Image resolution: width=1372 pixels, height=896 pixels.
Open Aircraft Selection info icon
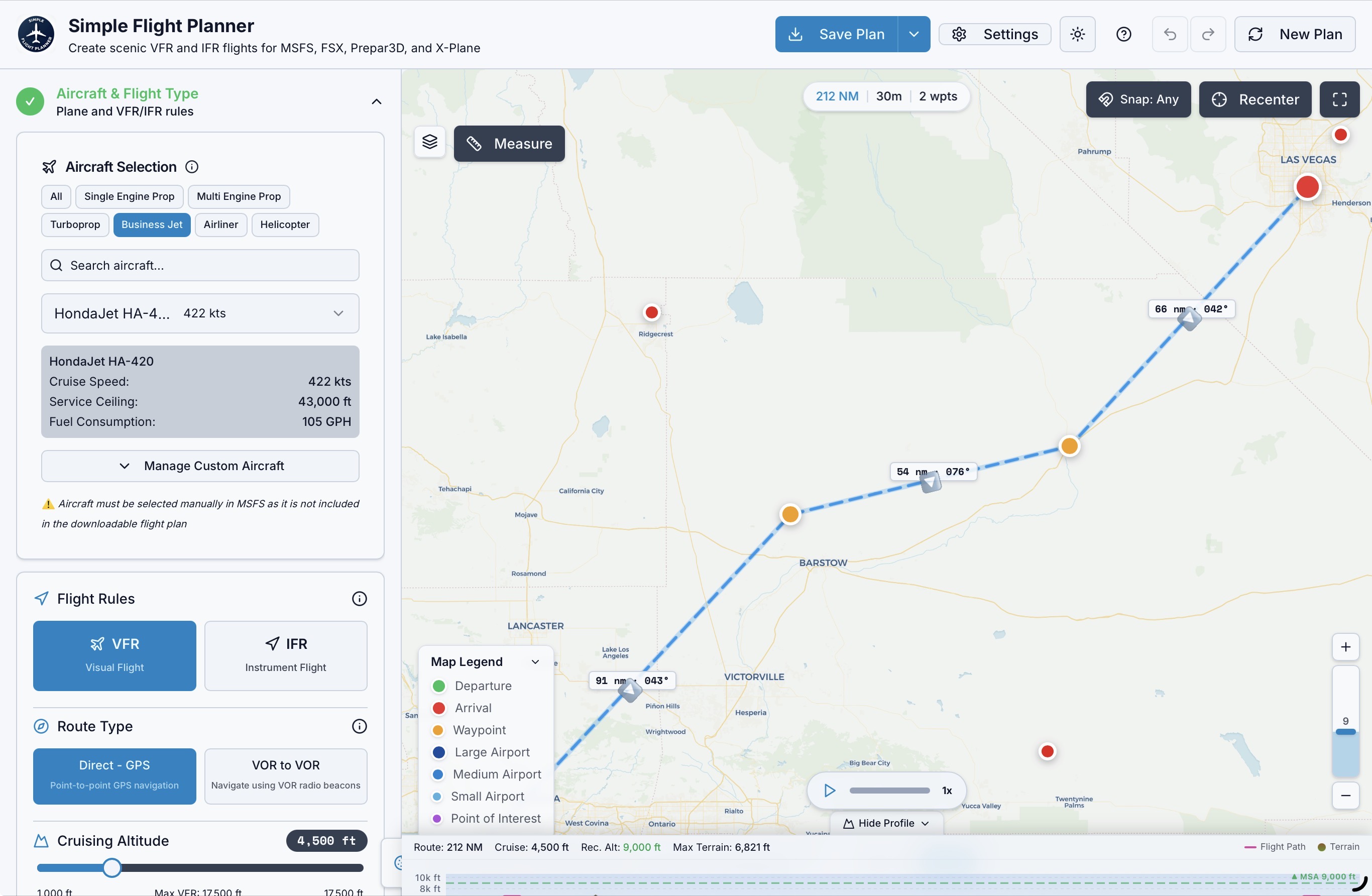[x=192, y=167]
